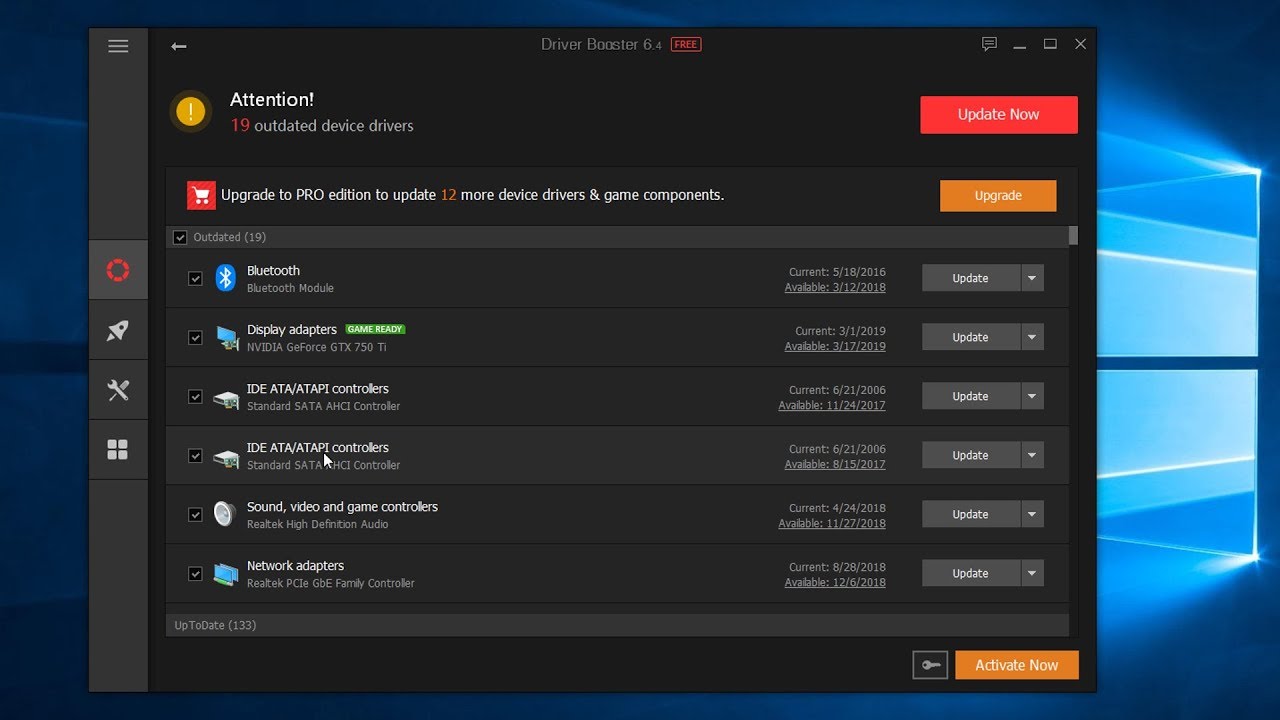This screenshot has height=720, width=1280.
Task: Uncheck IDE controller checkbox with 8/15/2017 driver
Action: (195, 456)
